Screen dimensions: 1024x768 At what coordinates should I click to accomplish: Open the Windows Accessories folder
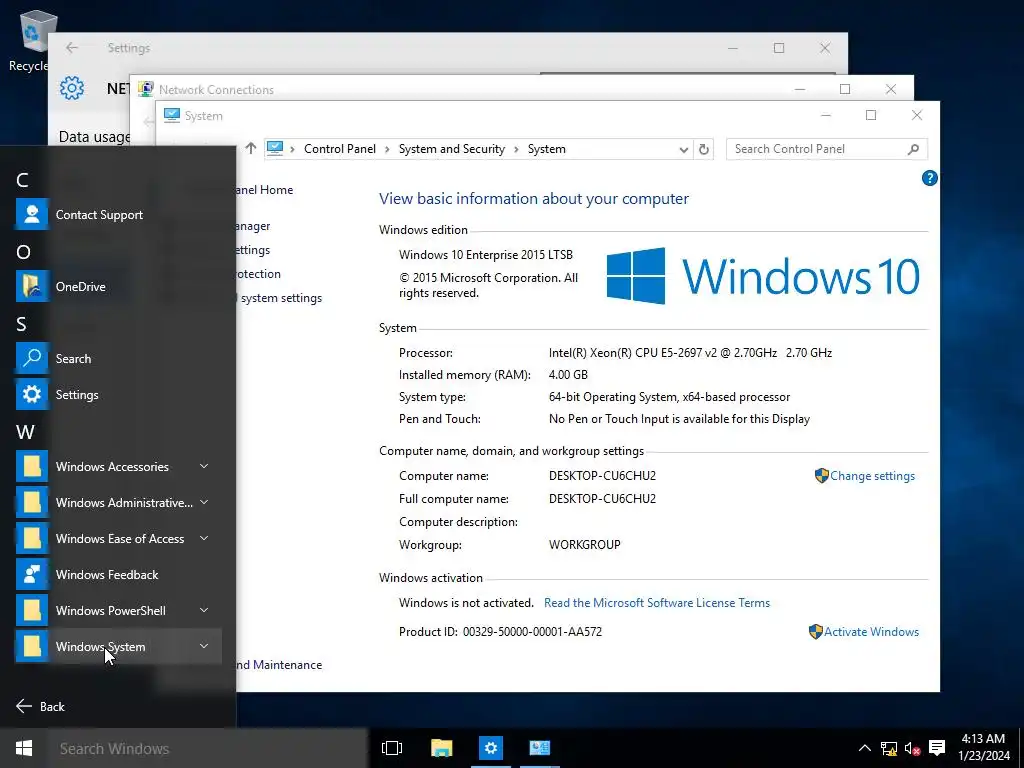click(118, 466)
